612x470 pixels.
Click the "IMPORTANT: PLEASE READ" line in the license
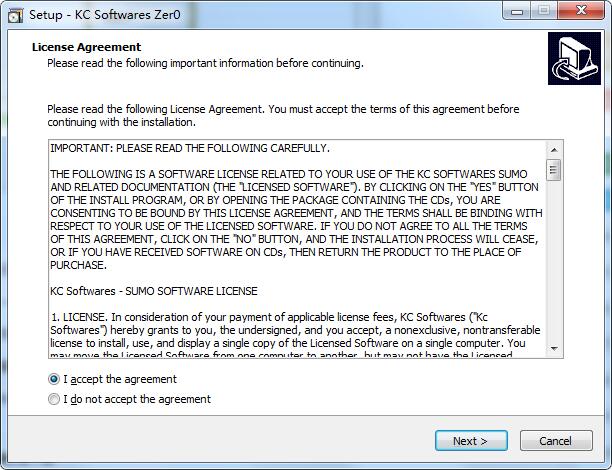pos(190,148)
